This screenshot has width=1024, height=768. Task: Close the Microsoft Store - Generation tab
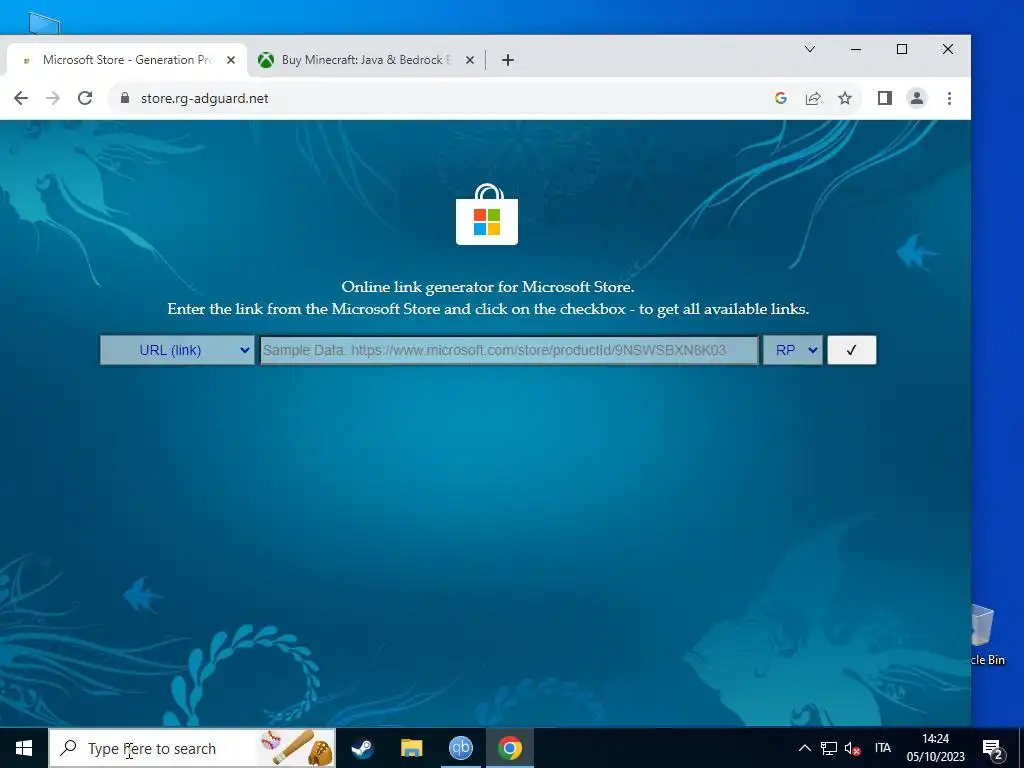pyautogui.click(x=231, y=60)
